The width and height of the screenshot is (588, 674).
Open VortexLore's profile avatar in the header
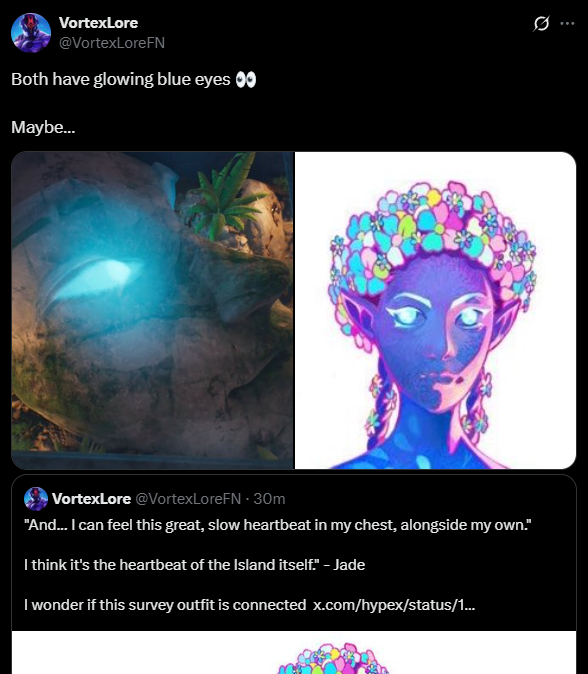pos(31,33)
